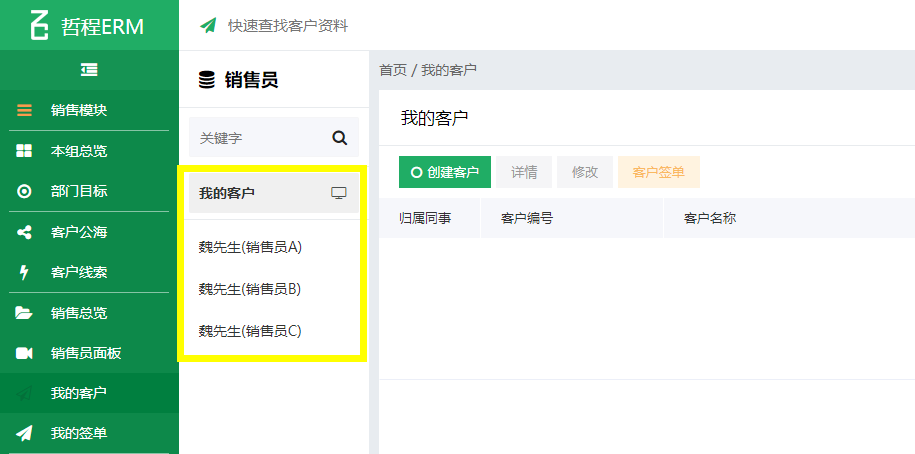Click 客户名称 column header
915x454 pixels.
(789, 218)
